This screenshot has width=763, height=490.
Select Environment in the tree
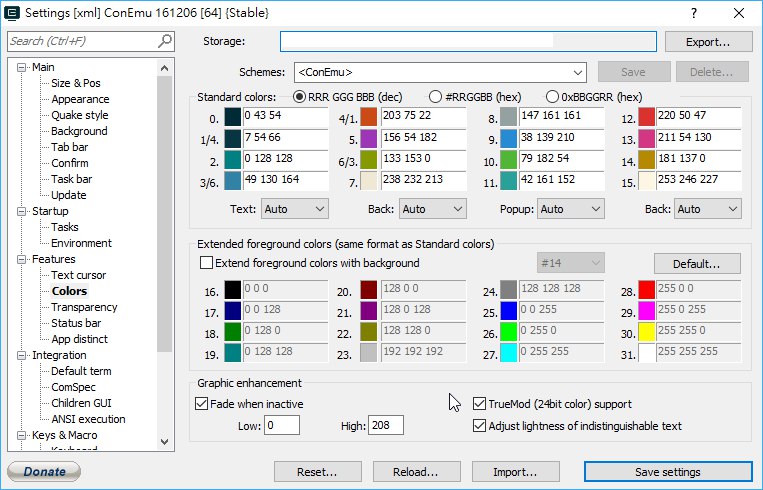pos(81,243)
